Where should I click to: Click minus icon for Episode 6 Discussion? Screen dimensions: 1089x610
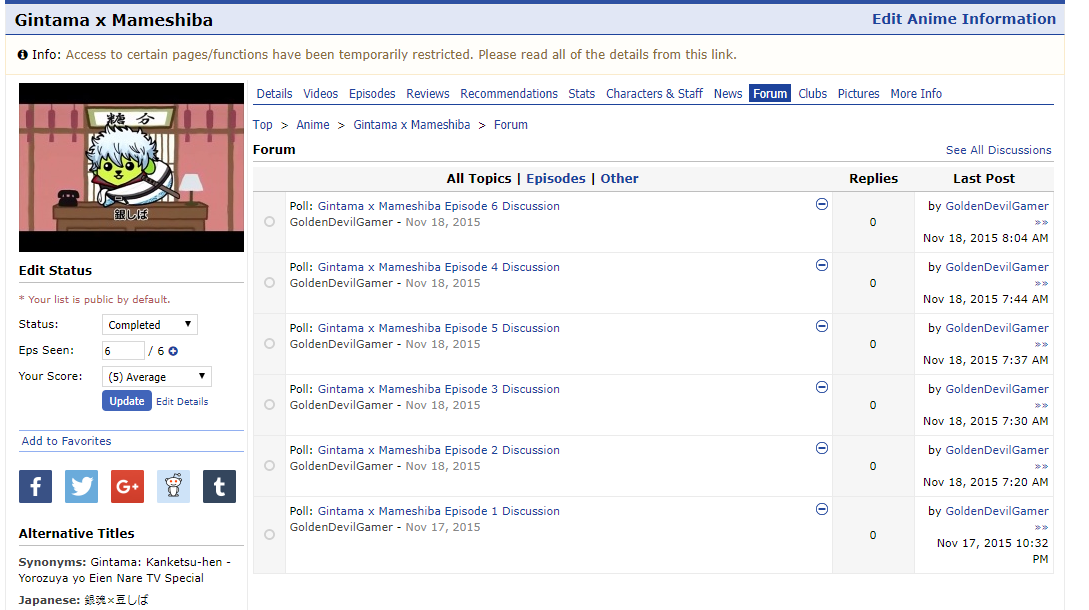tap(822, 204)
